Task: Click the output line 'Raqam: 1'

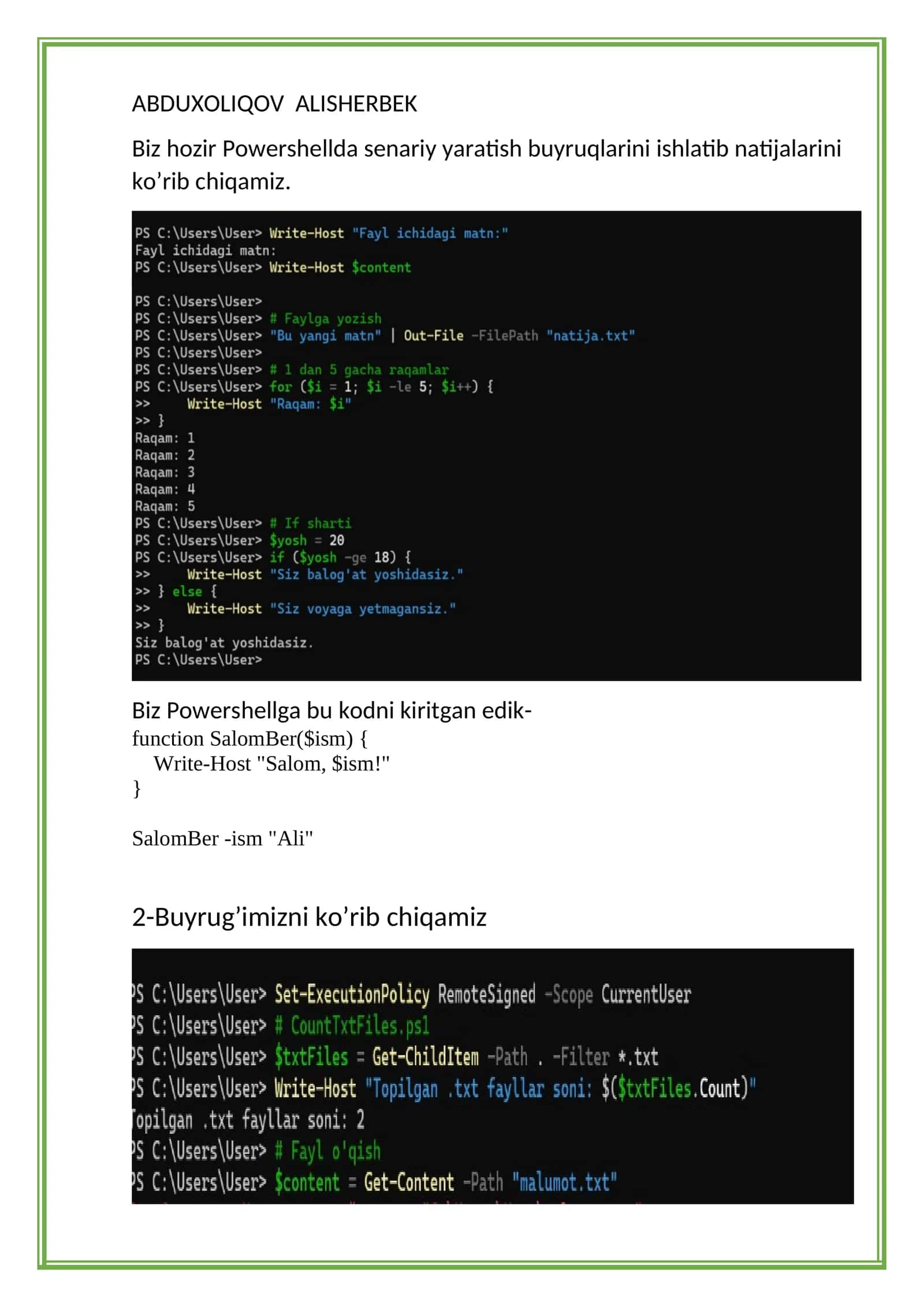Action: [165, 438]
